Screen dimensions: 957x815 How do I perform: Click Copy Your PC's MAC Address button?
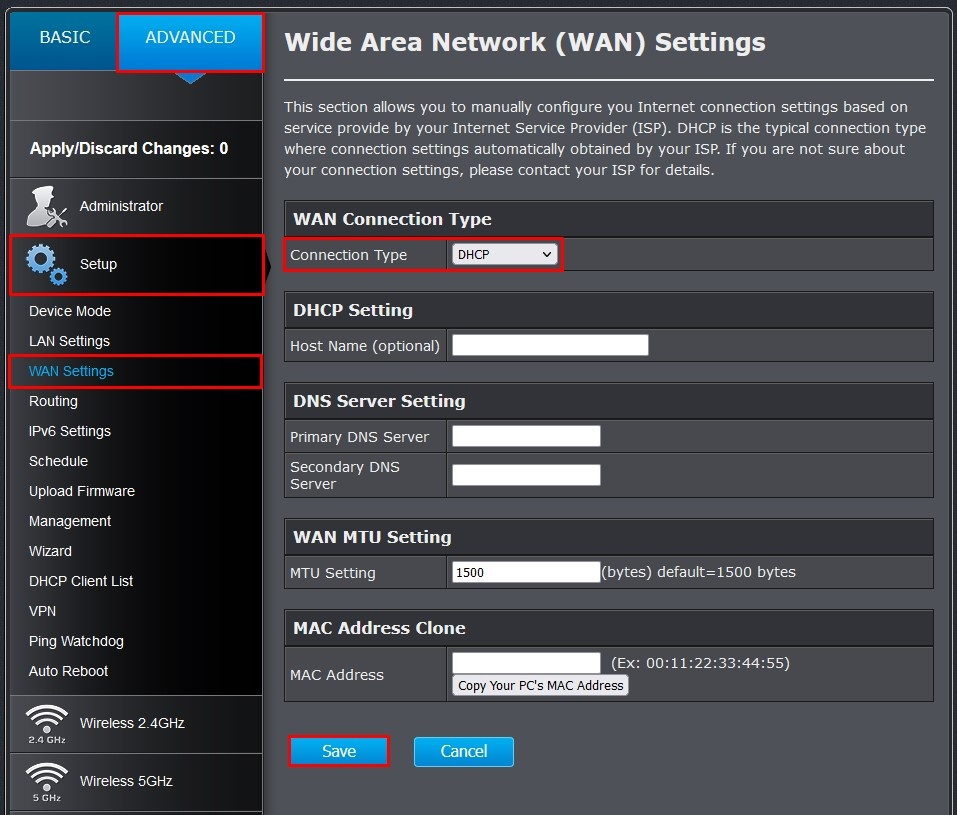click(x=540, y=685)
